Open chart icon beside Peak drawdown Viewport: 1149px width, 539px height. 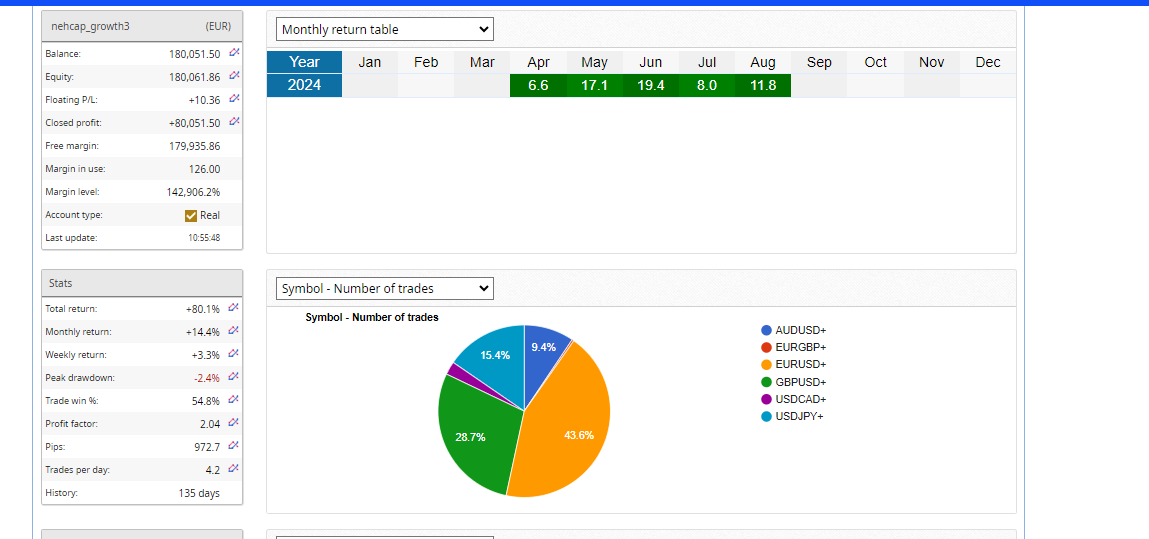(x=234, y=377)
